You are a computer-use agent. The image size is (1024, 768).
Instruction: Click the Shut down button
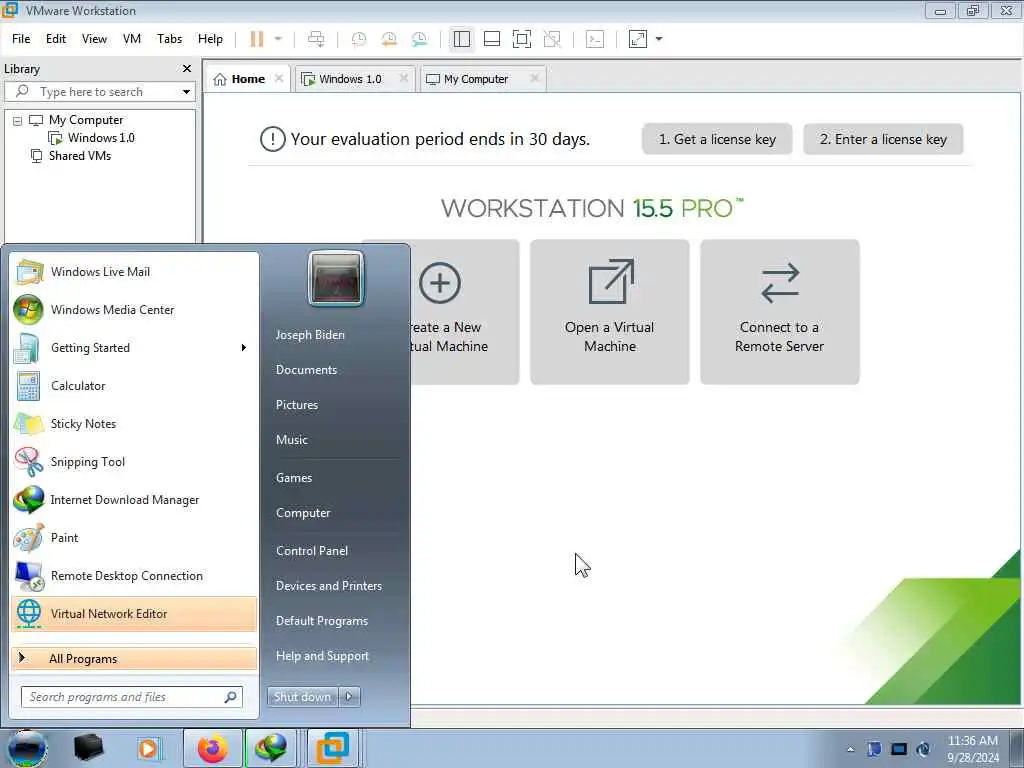302,697
